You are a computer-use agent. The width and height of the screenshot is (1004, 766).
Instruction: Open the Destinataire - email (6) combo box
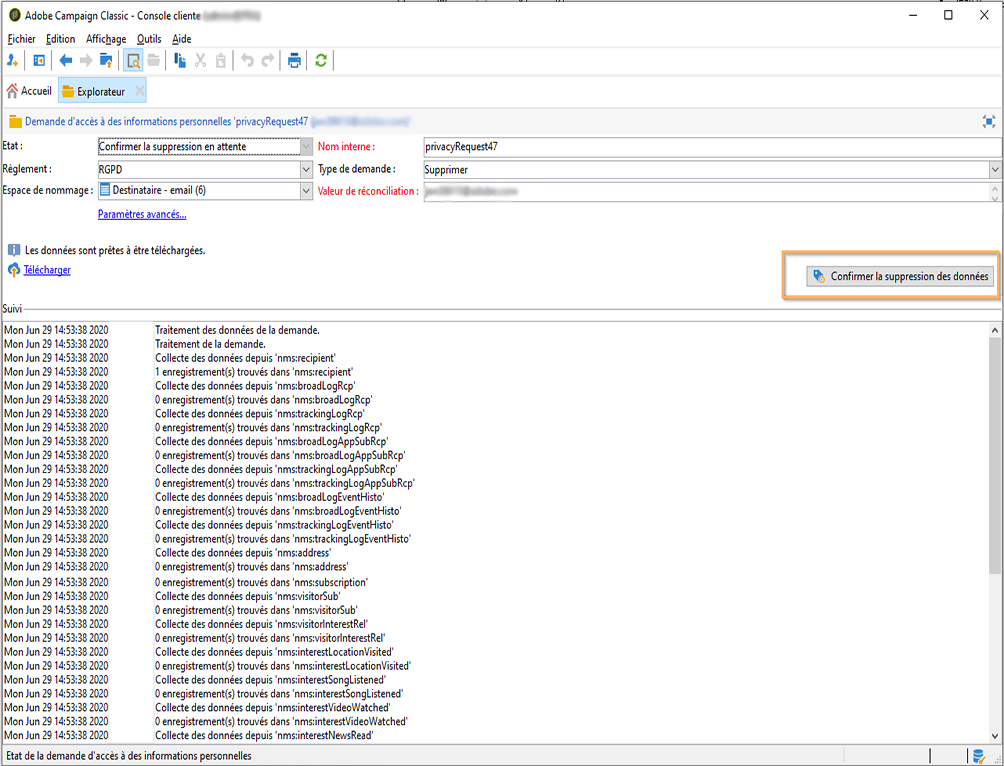205,191
